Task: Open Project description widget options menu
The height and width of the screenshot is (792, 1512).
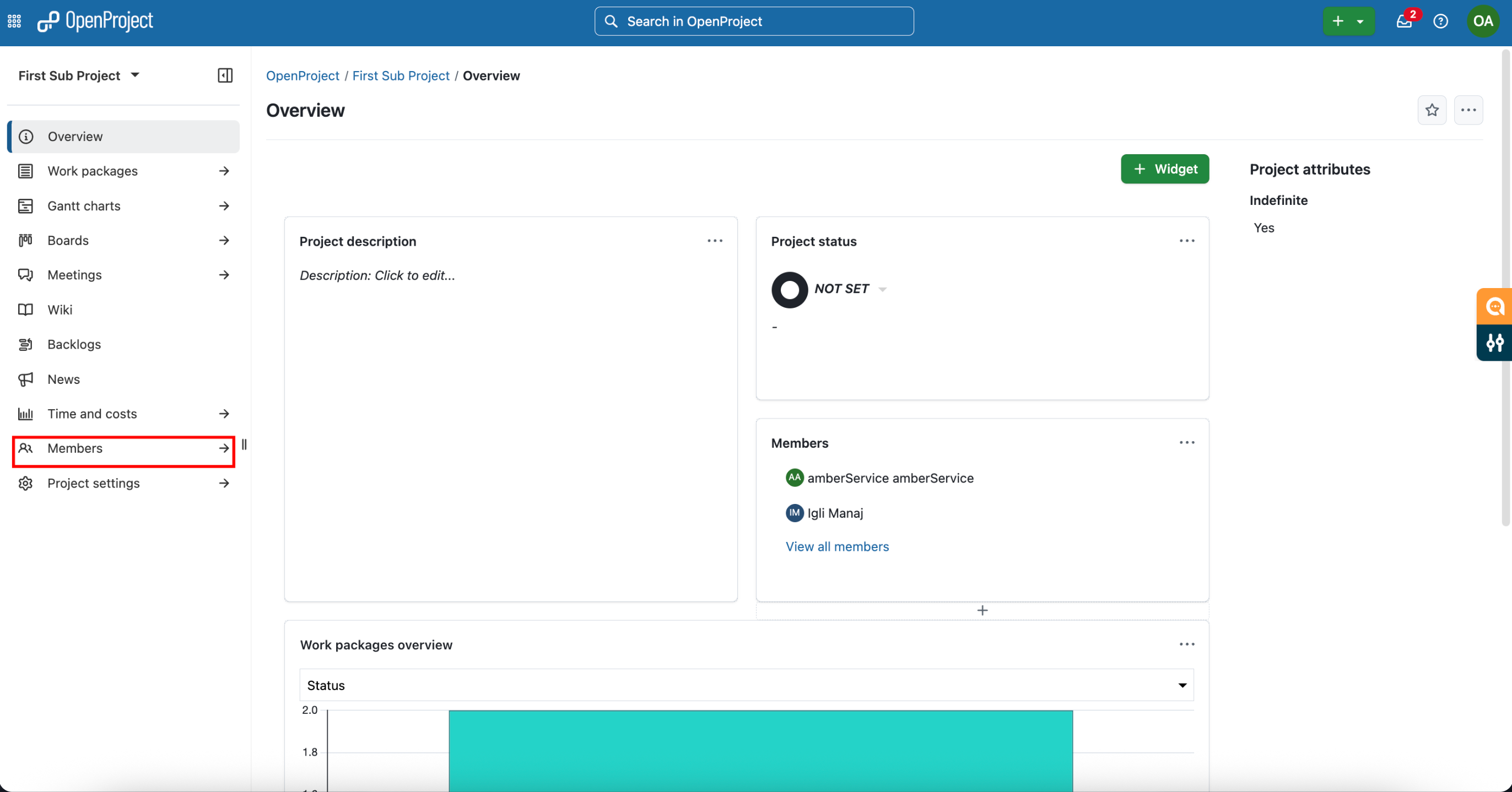Action: 715,241
